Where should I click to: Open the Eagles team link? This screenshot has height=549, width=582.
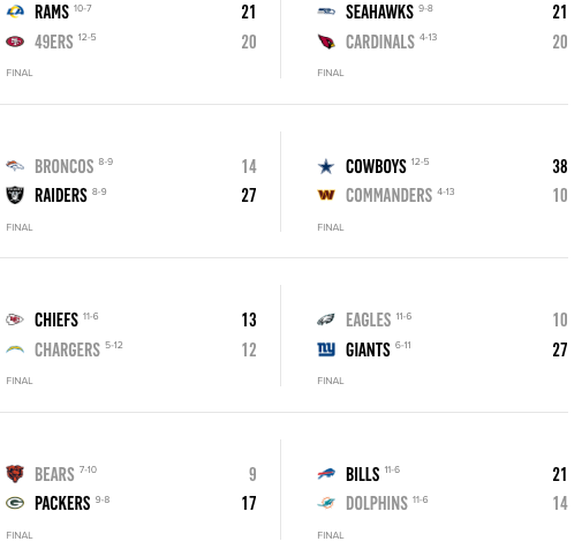point(368,320)
